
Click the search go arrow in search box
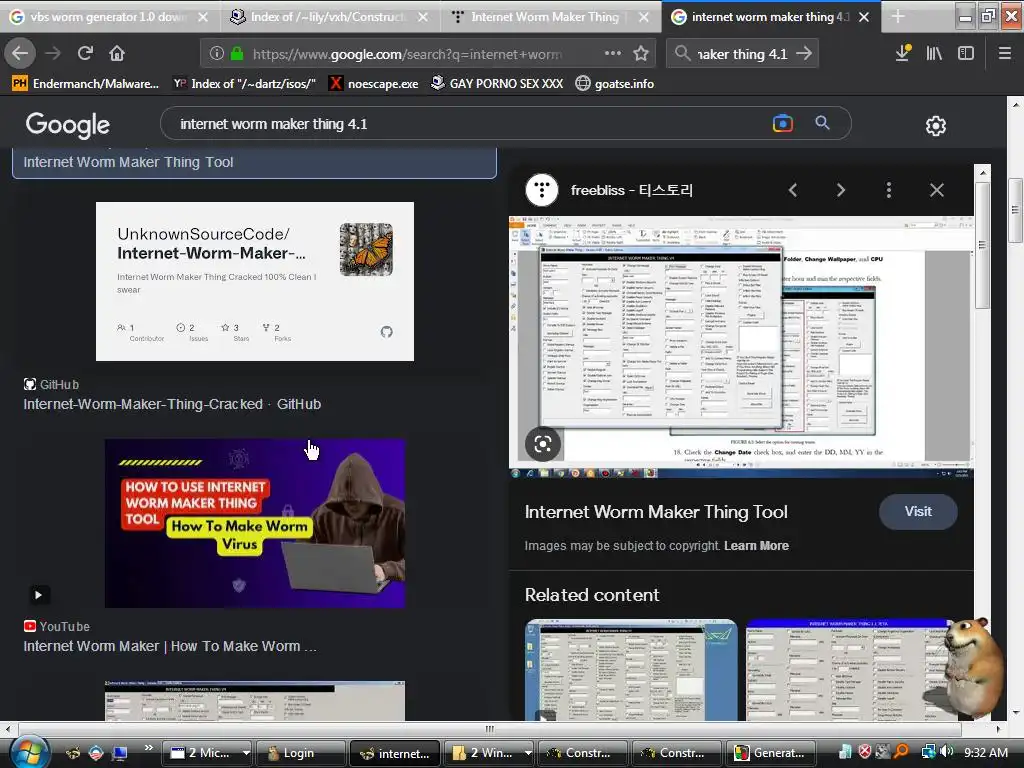tap(804, 54)
